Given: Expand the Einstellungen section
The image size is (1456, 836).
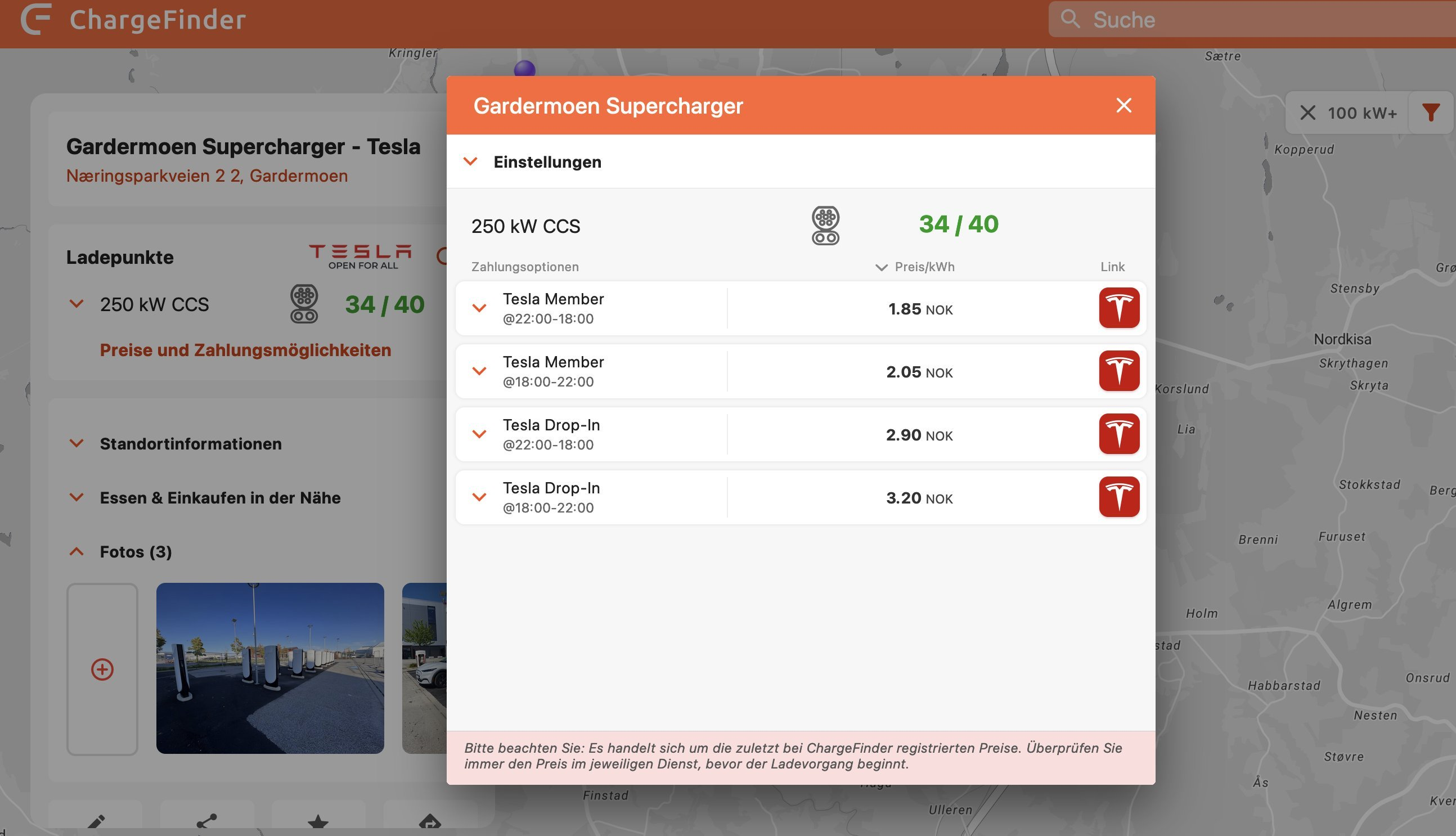Looking at the screenshot, I should (801, 161).
